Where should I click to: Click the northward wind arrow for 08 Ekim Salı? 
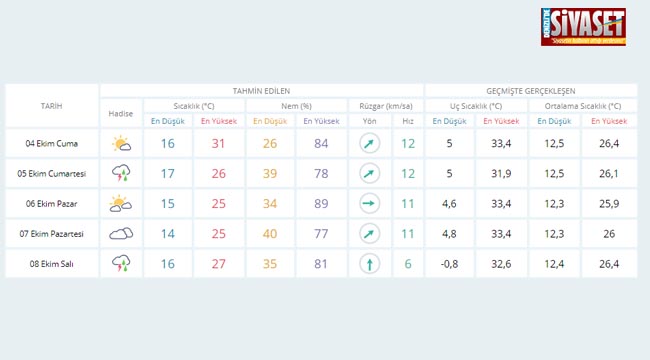click(369, 264)
